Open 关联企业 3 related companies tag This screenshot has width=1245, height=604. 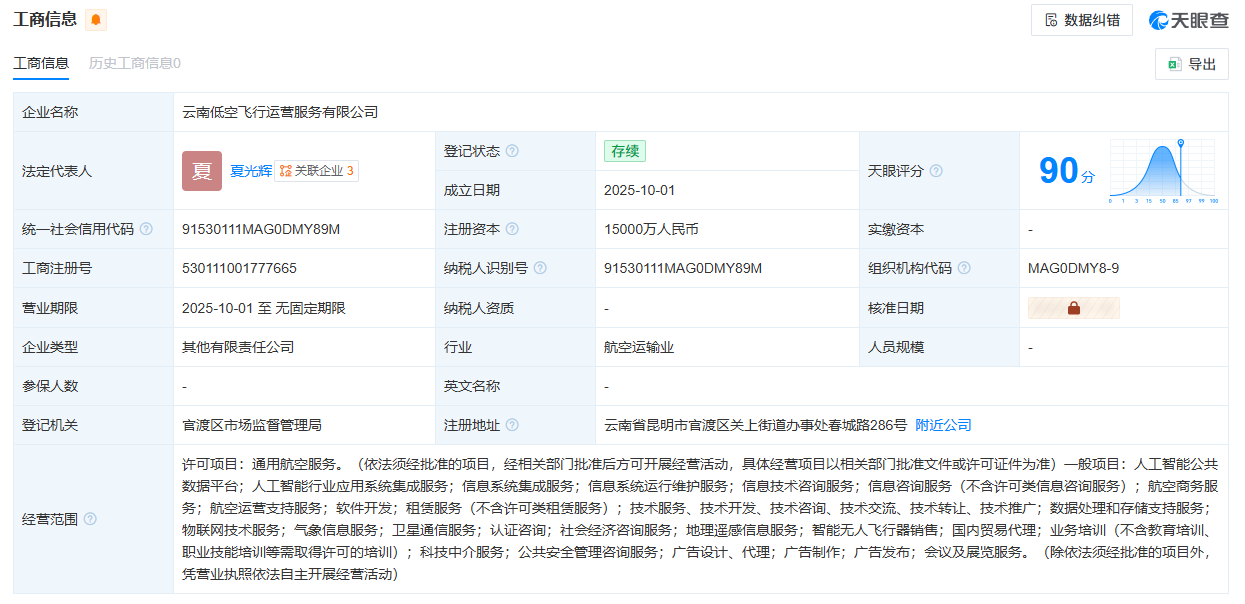click(x=316, y=171)
